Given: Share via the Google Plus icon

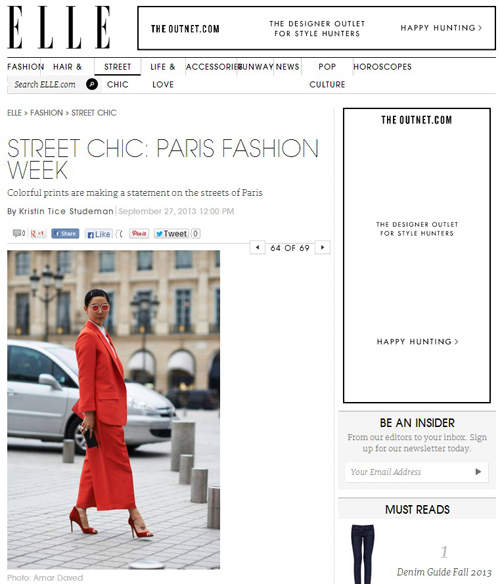Looking at the screenshot, I should click(x=38, y=234).
